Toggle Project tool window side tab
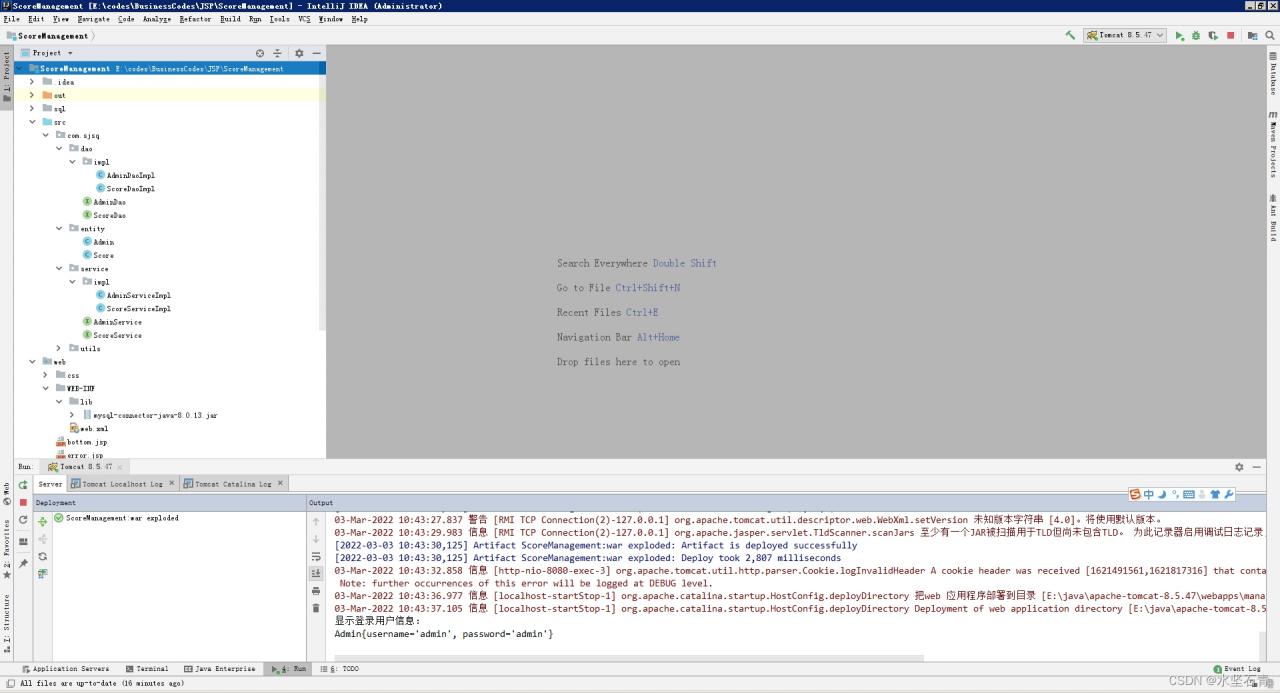 point(6,78)
